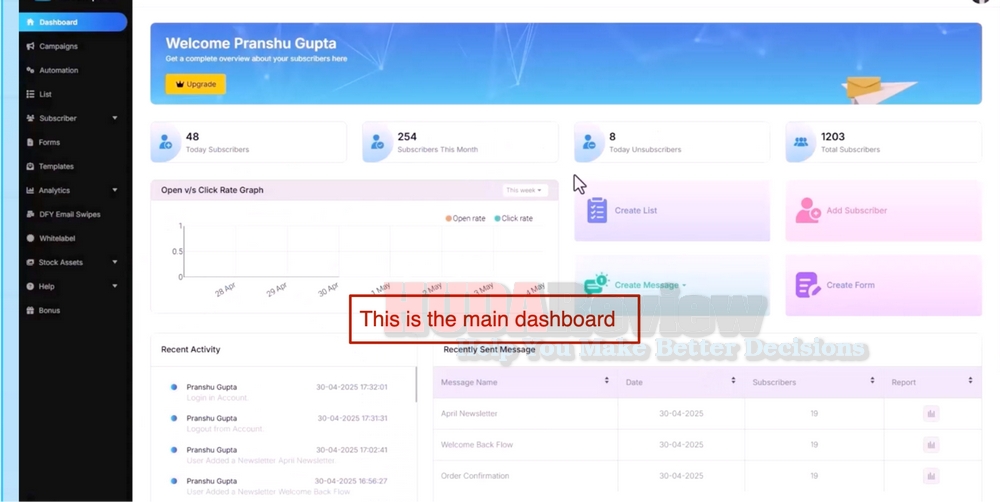Open Campaigns in the sidebar

tap(58, 46)
